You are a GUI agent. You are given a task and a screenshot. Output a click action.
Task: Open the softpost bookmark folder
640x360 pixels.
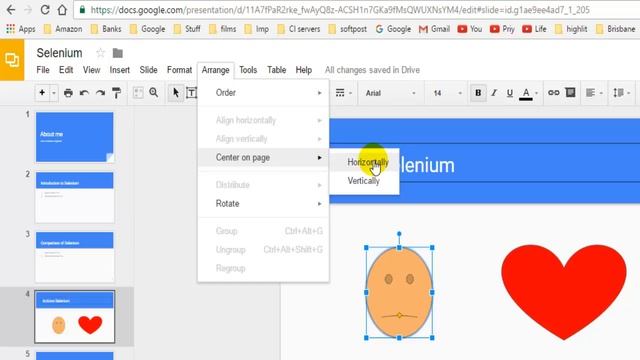(347, 29)
